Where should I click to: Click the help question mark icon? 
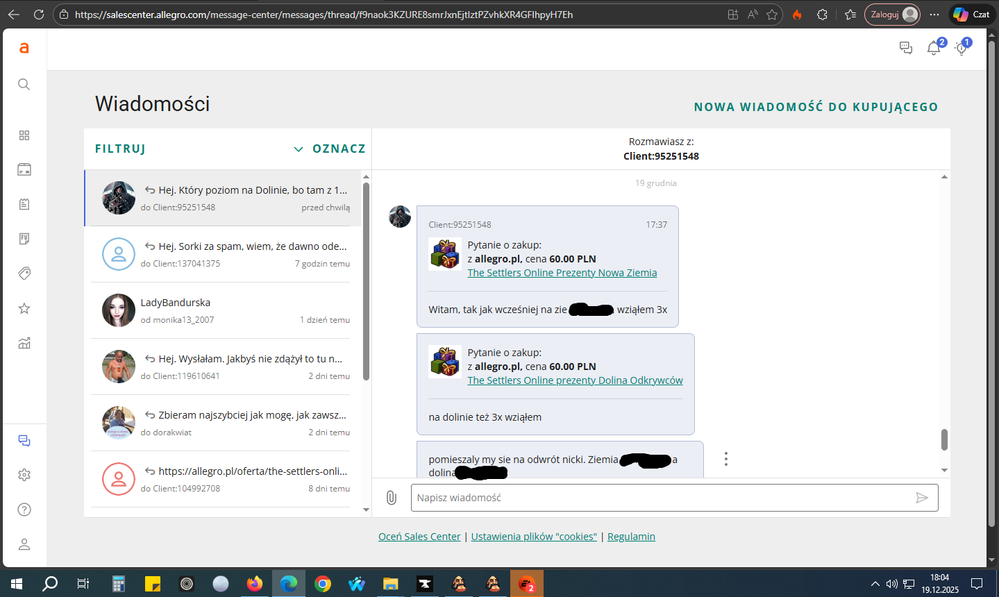(24, 509)
